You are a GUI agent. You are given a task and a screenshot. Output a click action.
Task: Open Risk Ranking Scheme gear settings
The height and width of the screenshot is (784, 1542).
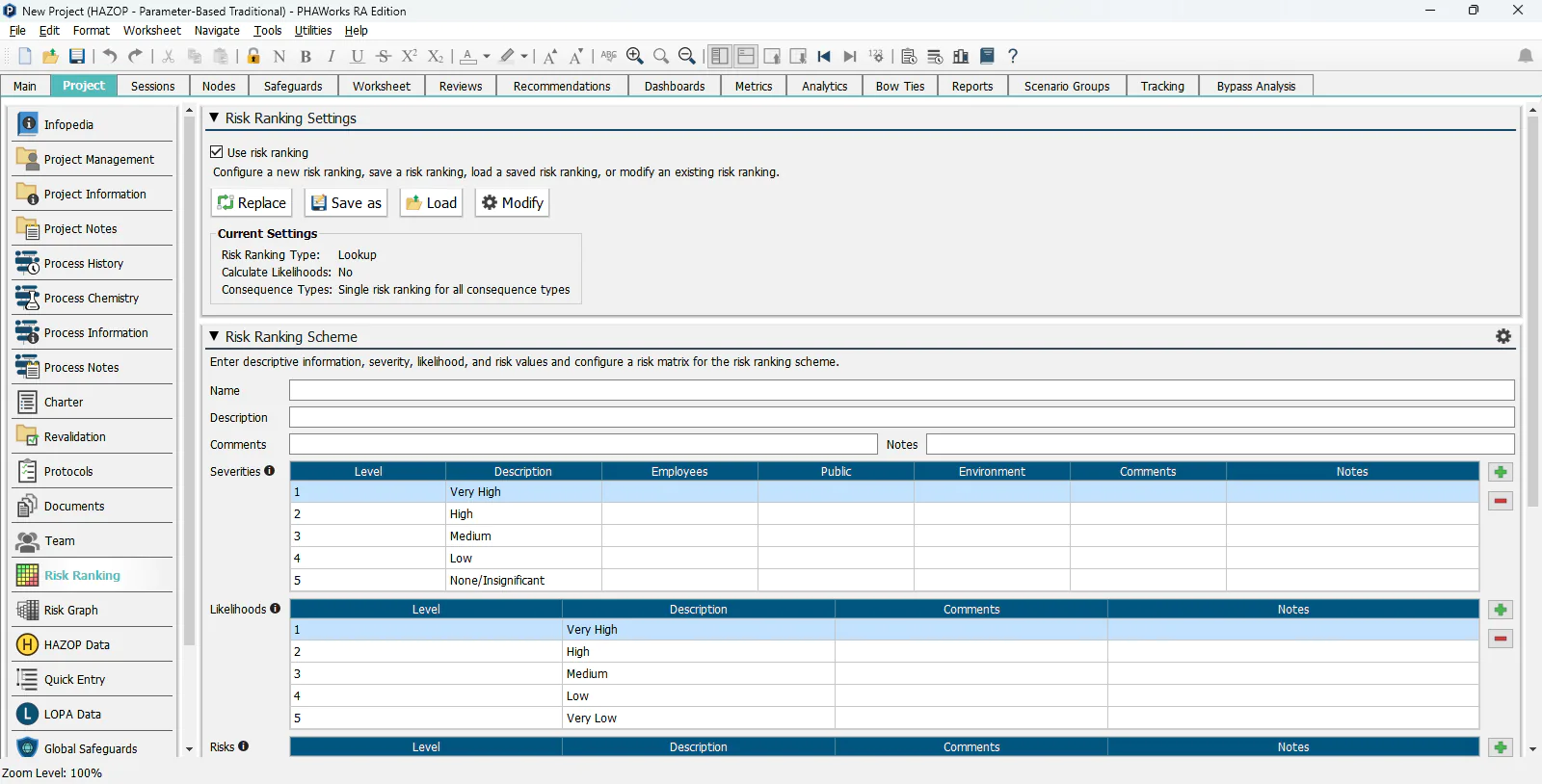pyautogui.click(x=1503, y=336)
